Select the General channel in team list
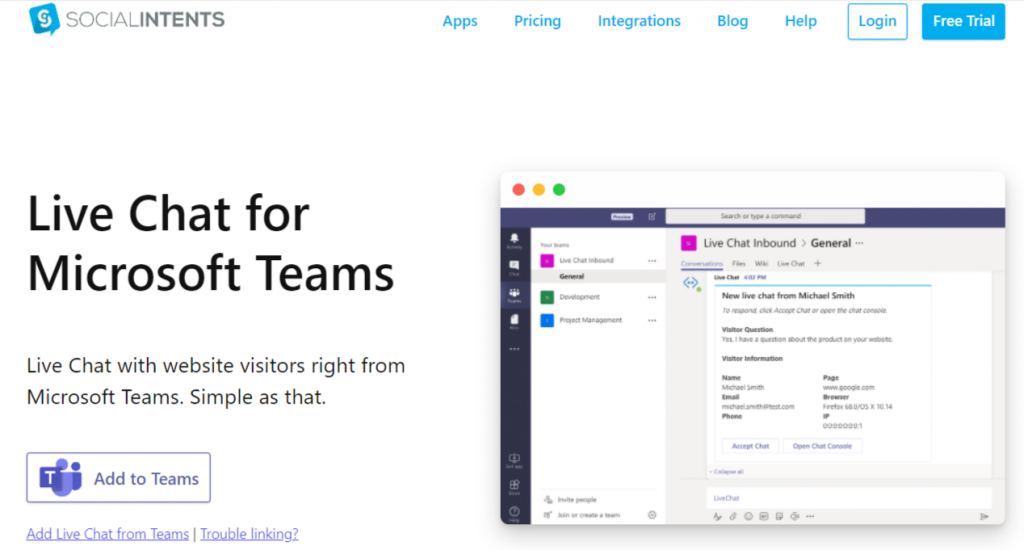The width and height of the screenshot is (1024, 550). [x=572, y=277]
